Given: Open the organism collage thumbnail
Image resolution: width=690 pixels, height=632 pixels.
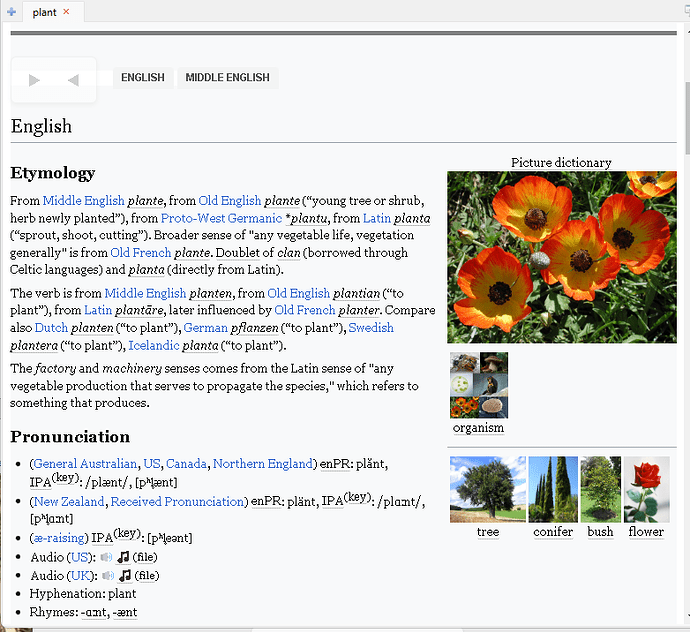Looking at the screenshot, I should tap(479, 385).
